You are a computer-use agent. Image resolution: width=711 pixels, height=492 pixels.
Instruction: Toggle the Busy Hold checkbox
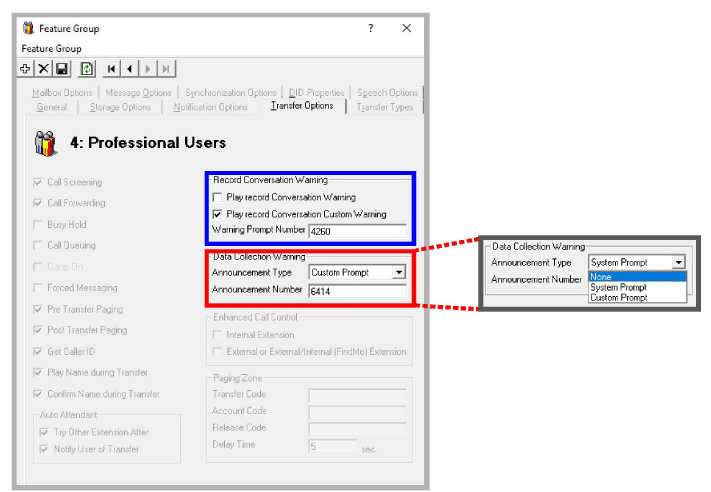38,224
